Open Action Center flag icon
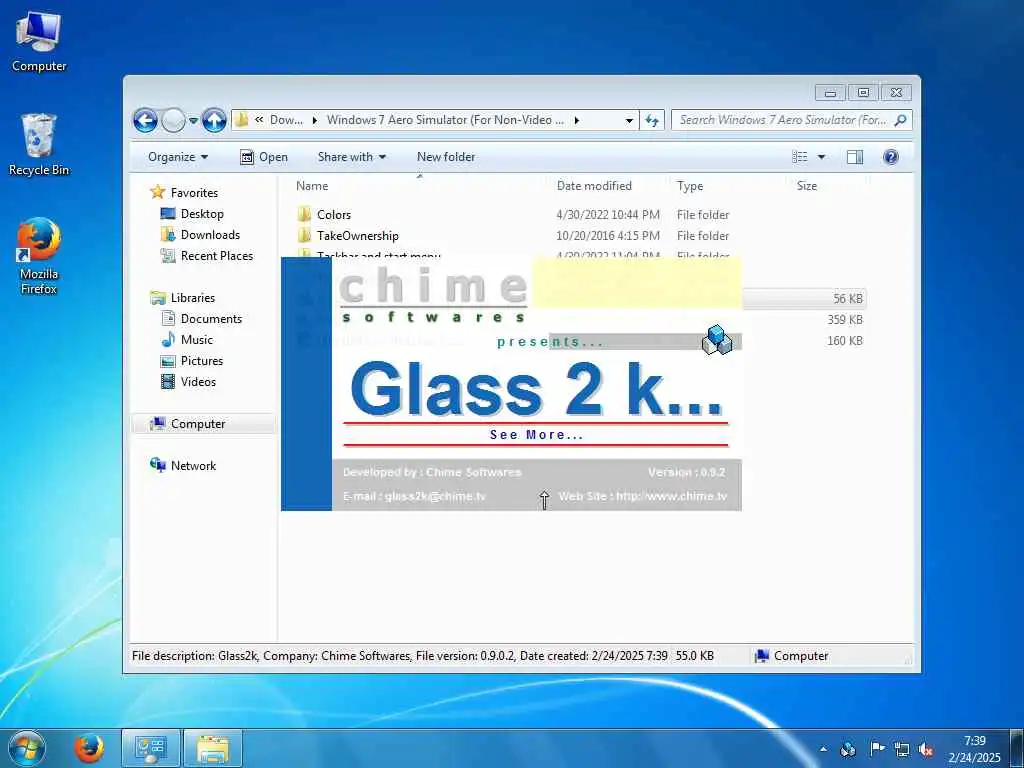 coord(876,749)
